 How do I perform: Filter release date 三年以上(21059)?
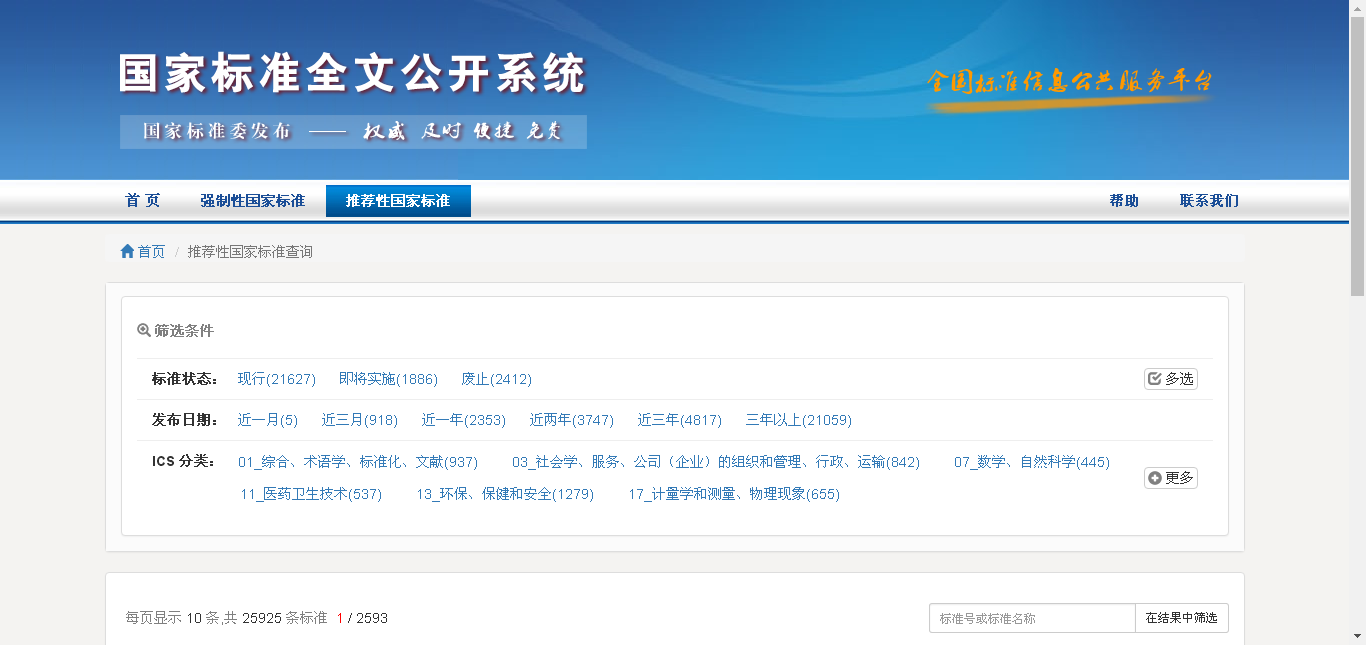point(799,420)
